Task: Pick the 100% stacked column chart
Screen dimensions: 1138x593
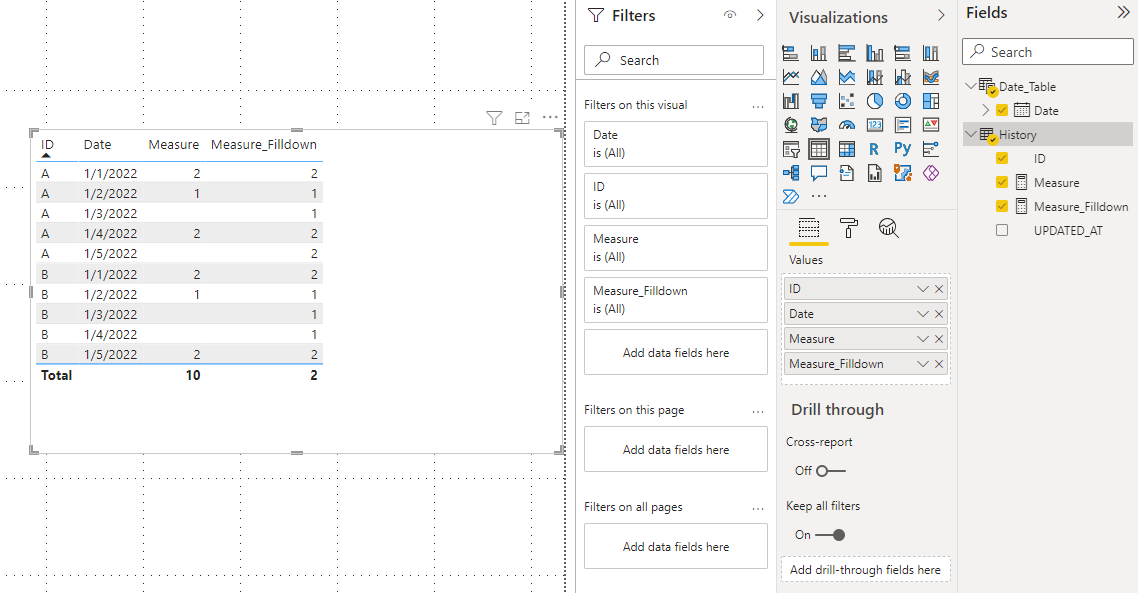Action: pos(930,53)
